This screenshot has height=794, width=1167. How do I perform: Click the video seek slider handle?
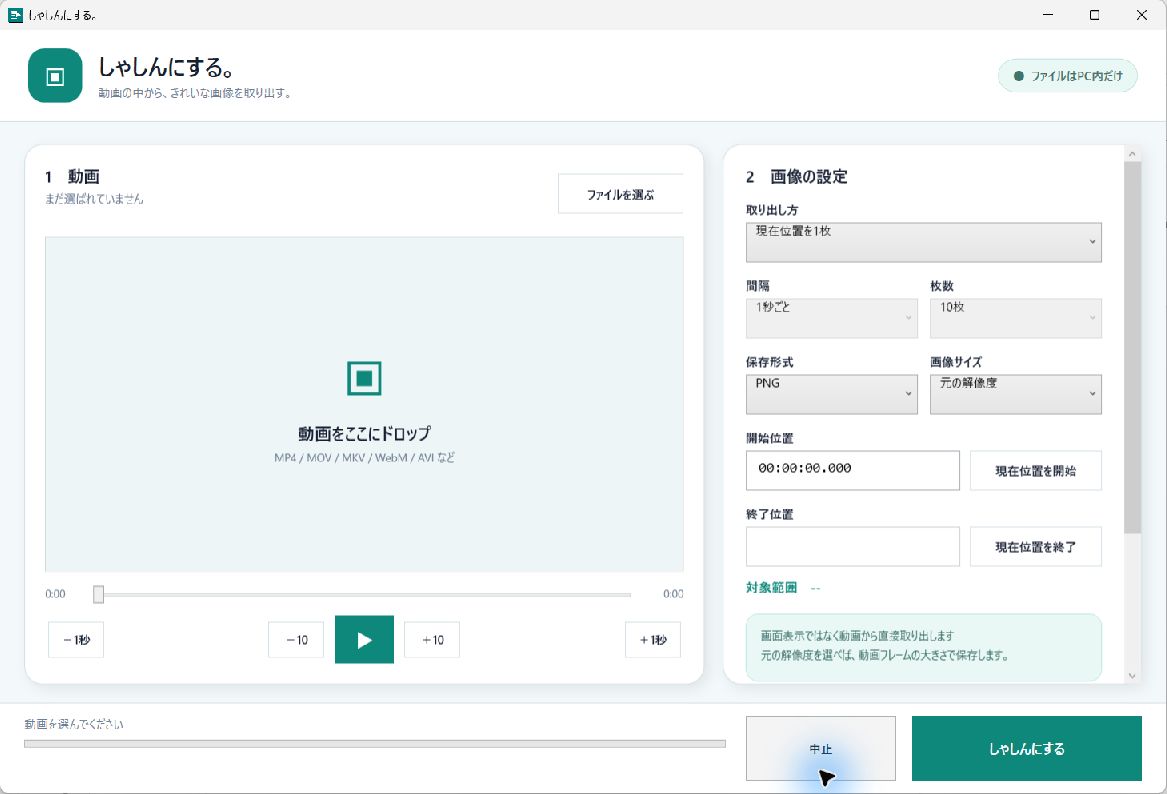pos(98,594)
